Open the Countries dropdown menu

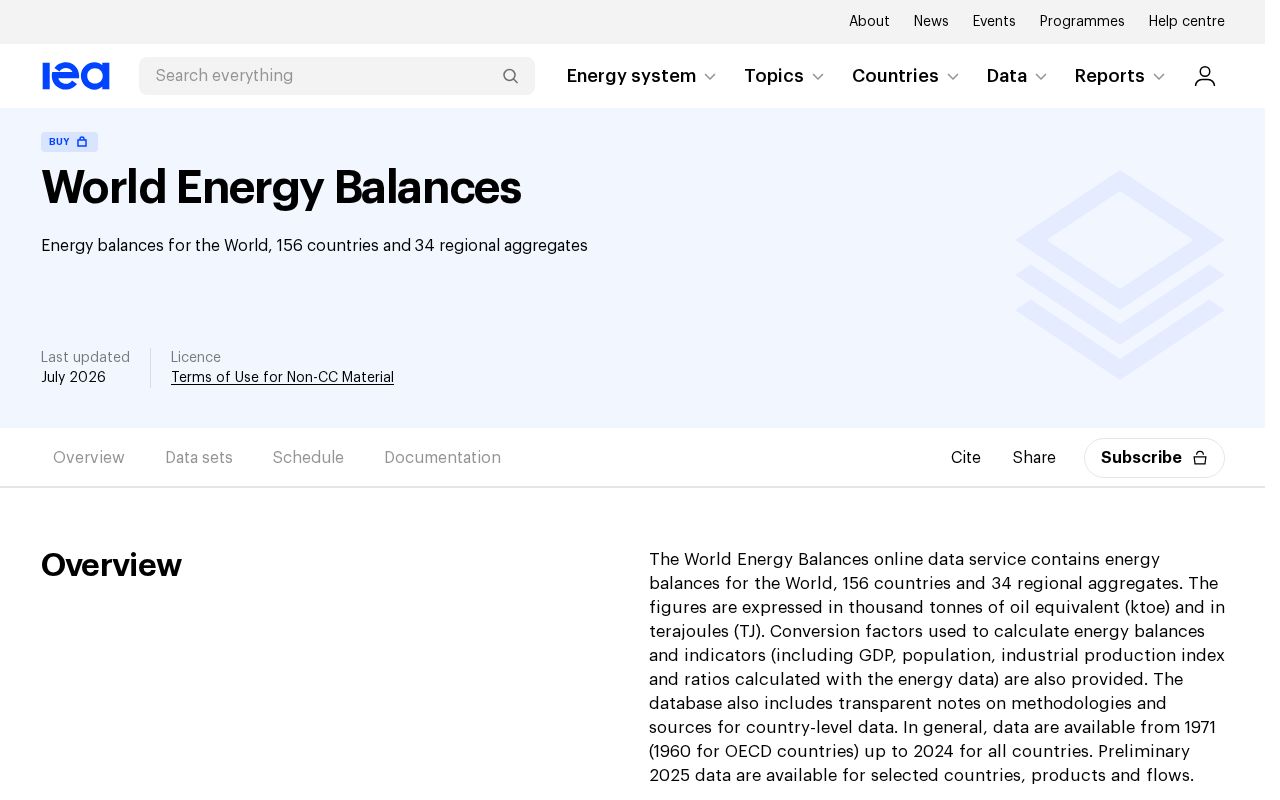point(906,76)
